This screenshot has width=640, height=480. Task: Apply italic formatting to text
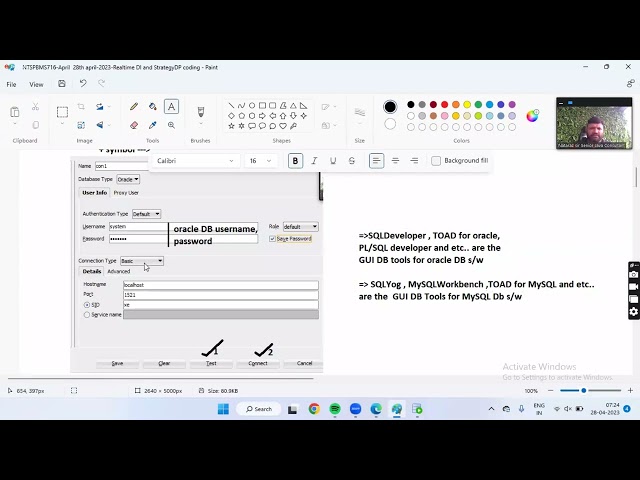pyautogui.click(x=314, y=161)
